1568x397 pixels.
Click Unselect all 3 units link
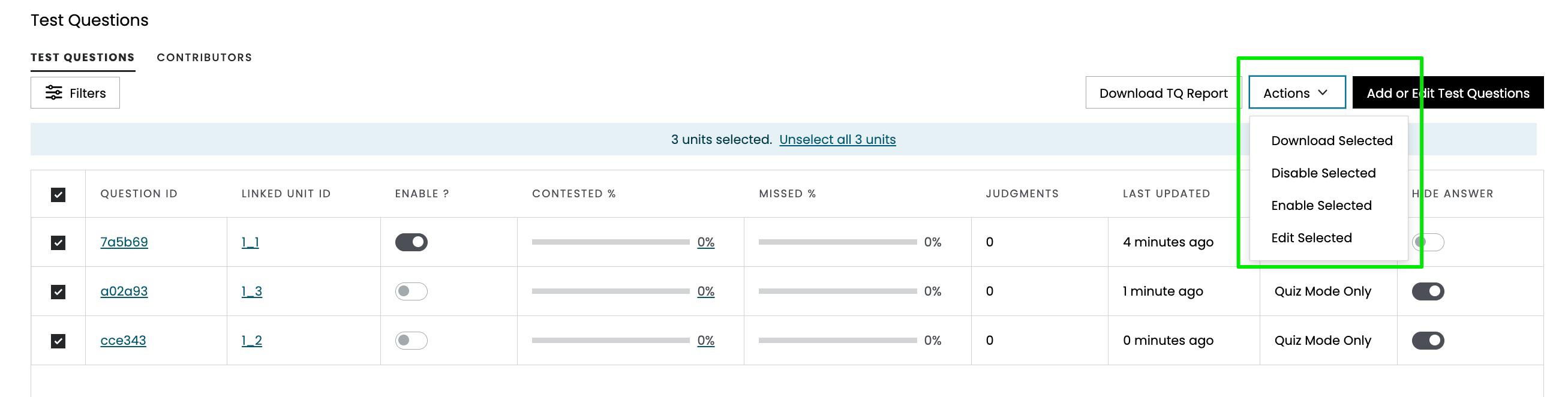tap(837, 140)
